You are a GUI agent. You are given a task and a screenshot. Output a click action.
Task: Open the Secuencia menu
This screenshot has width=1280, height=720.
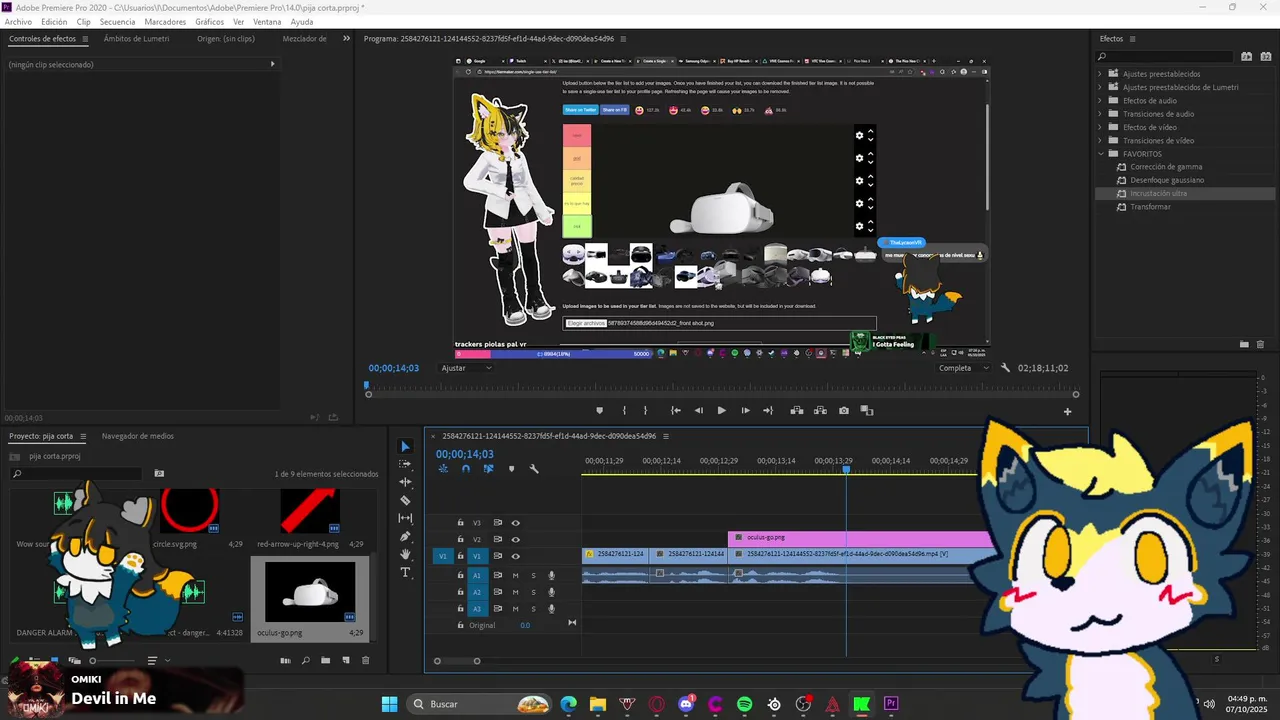point(117,22)
